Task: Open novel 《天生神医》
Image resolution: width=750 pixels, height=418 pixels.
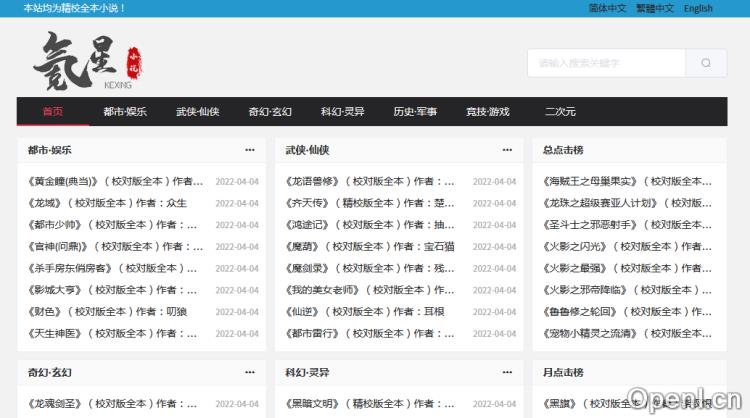Action: click(112, 333)
